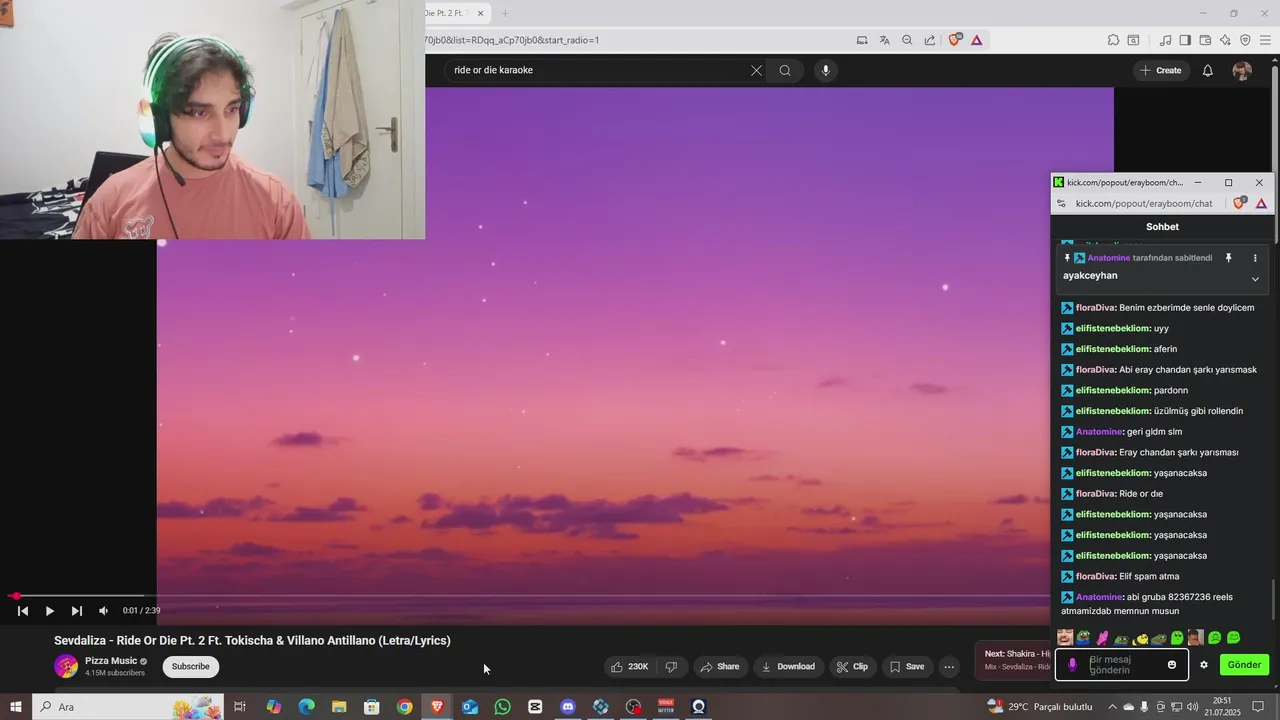Click username Anatomine on 'geri gldm slm'
The image size is (1280, 720).
click(1099, 432)
